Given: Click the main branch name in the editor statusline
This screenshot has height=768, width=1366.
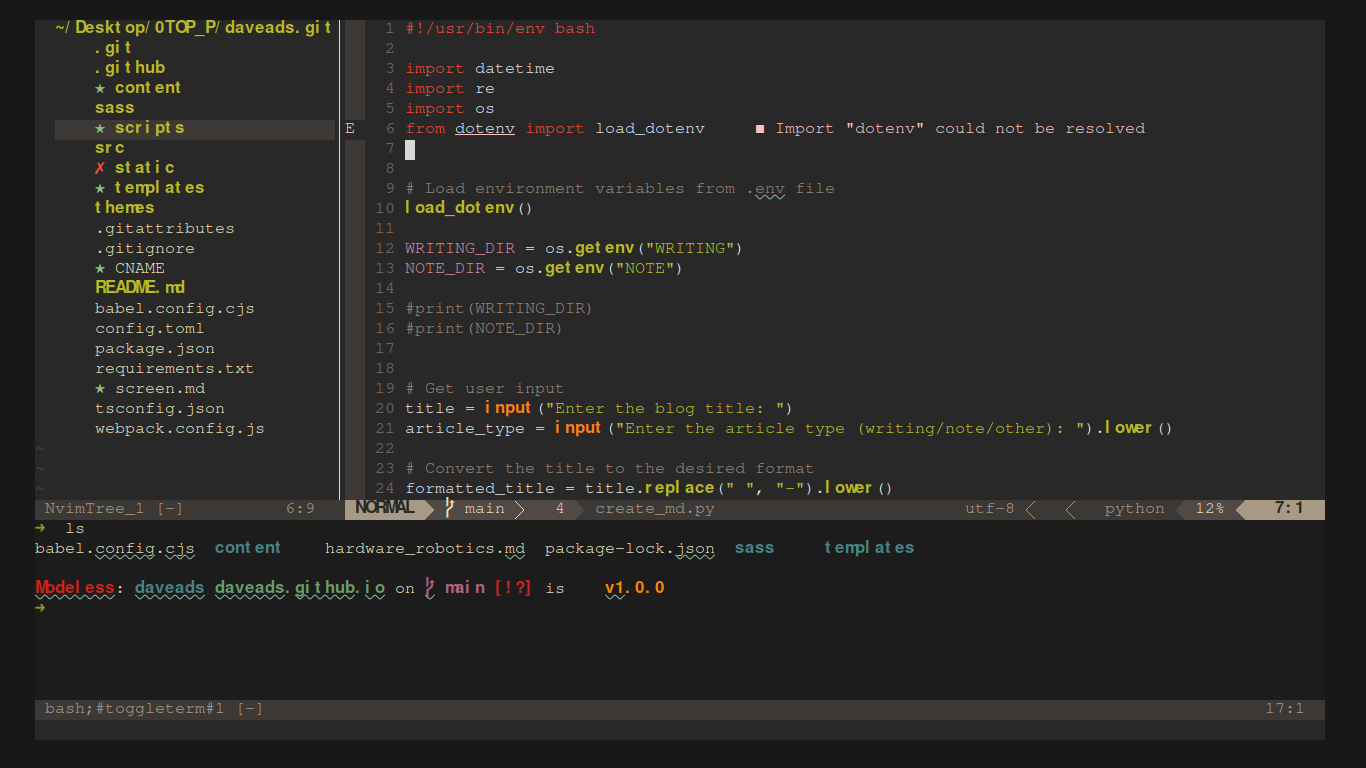Looking at the screenshot, I should [x=485, y=509].
